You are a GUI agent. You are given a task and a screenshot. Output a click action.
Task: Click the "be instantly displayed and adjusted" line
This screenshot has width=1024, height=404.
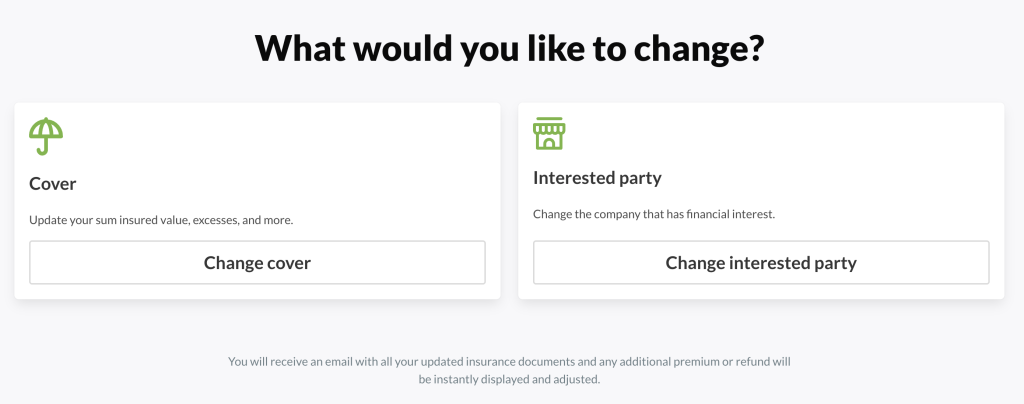point(510,380)
